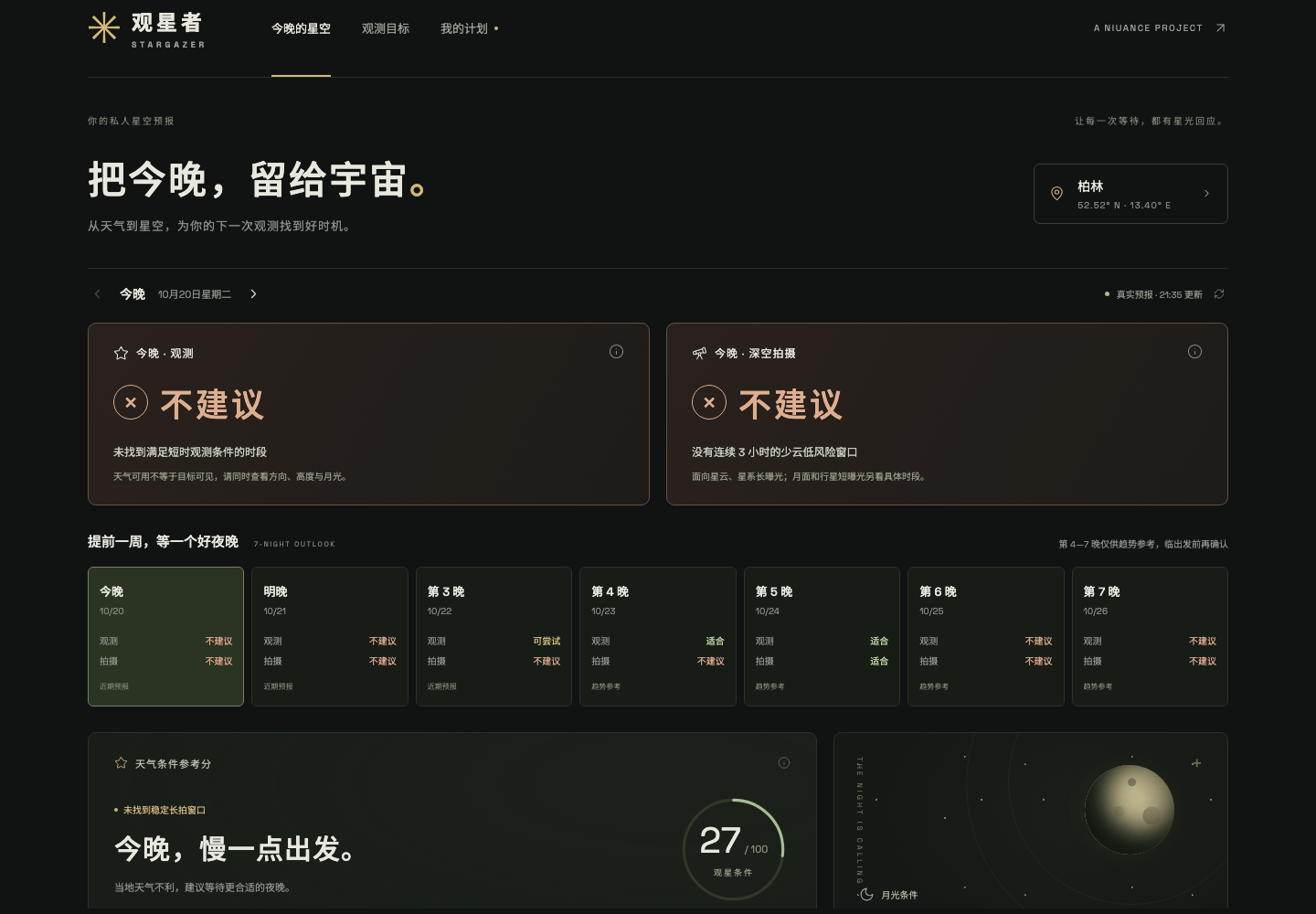
Task: Click the X circle icon on 观测 card
Action: pyautogui.click(x=131, y=402)
